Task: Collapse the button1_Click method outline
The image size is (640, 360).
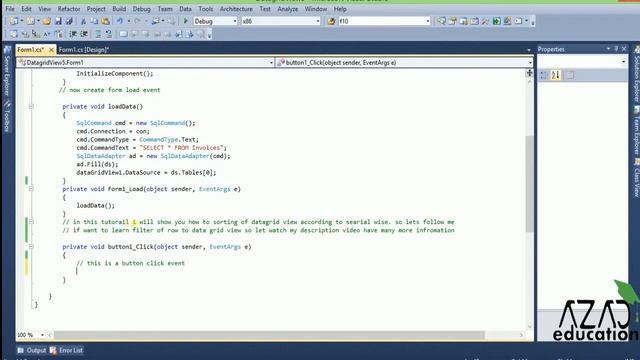Action: [x=31, y=247]
